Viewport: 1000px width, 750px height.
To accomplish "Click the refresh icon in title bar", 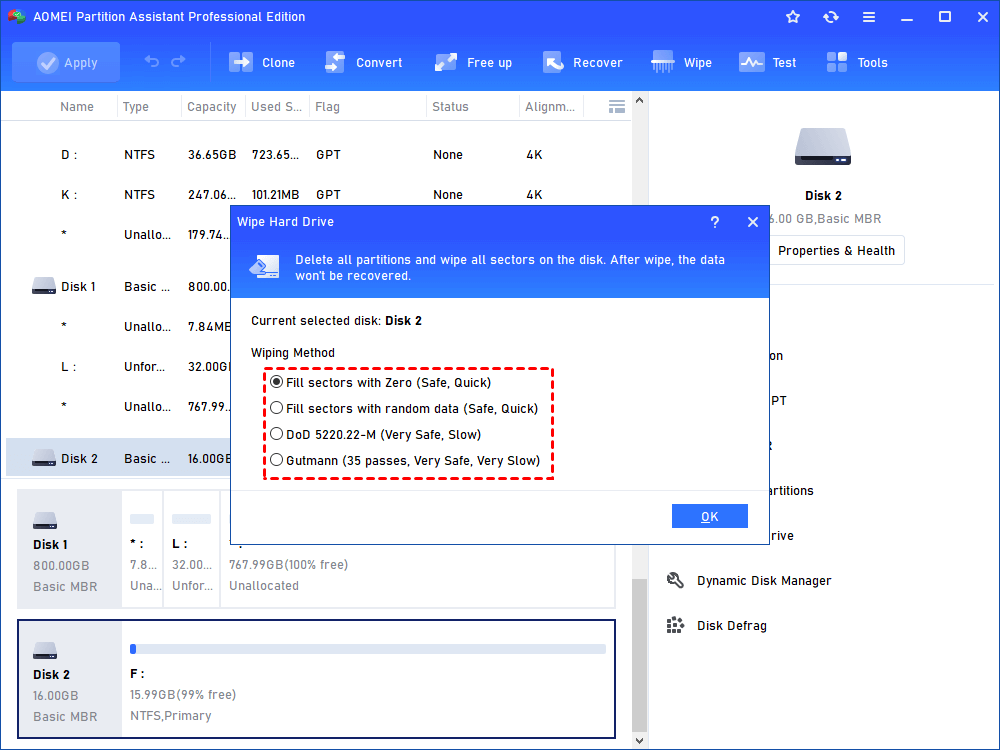I will 830,17.
